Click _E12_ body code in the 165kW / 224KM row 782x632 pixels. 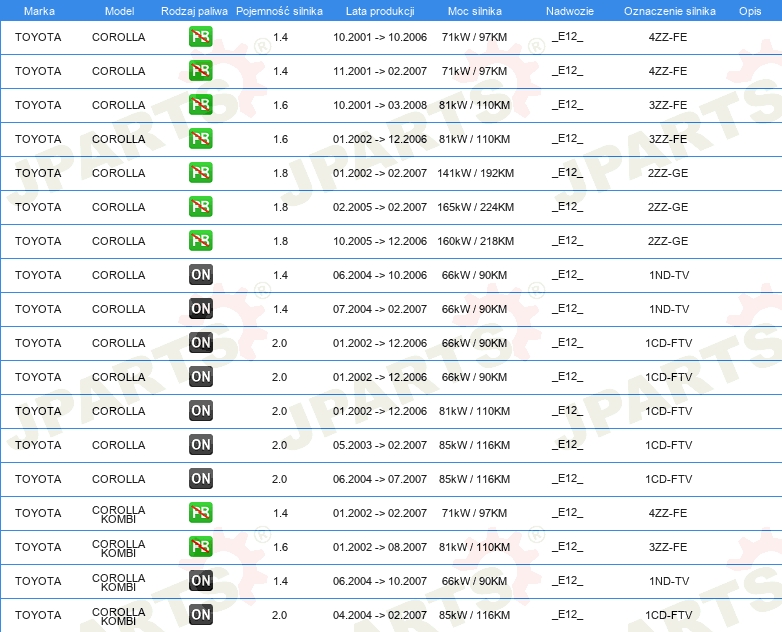tap(568, 207)
